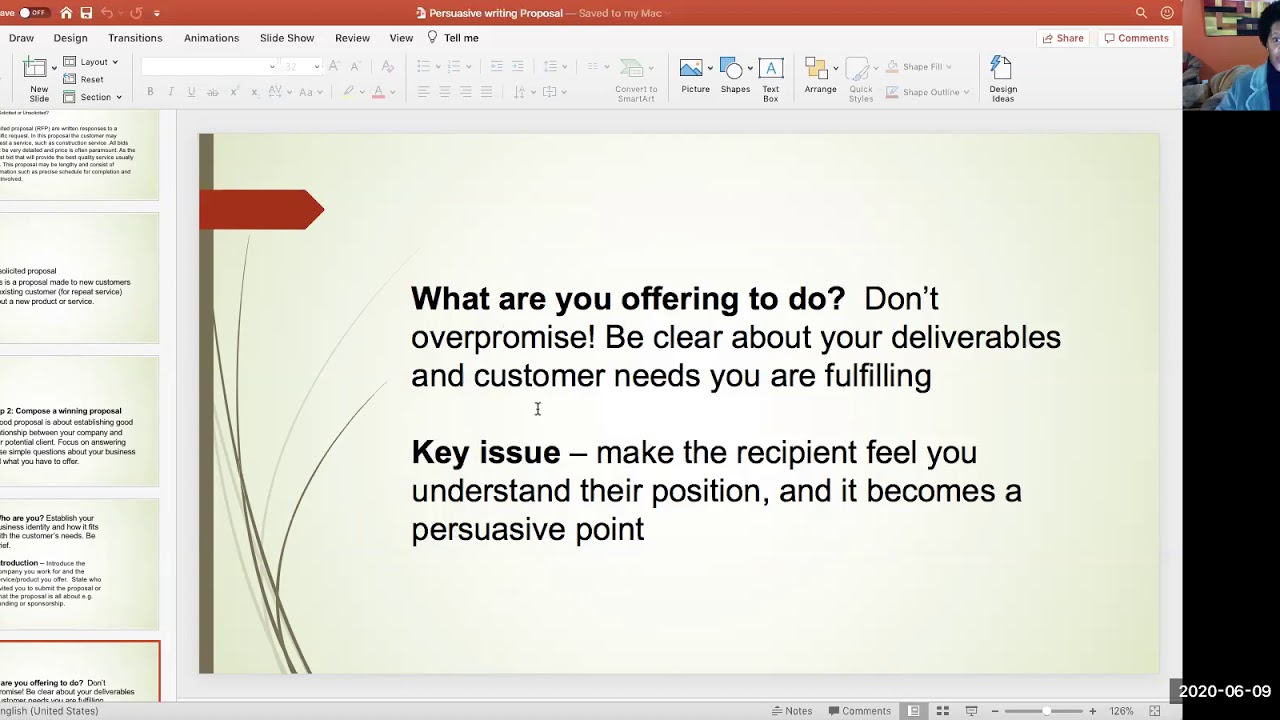Toggle Subscript formatting
The height and width of the screenshot is (720, 1280).
click(255, 92)
